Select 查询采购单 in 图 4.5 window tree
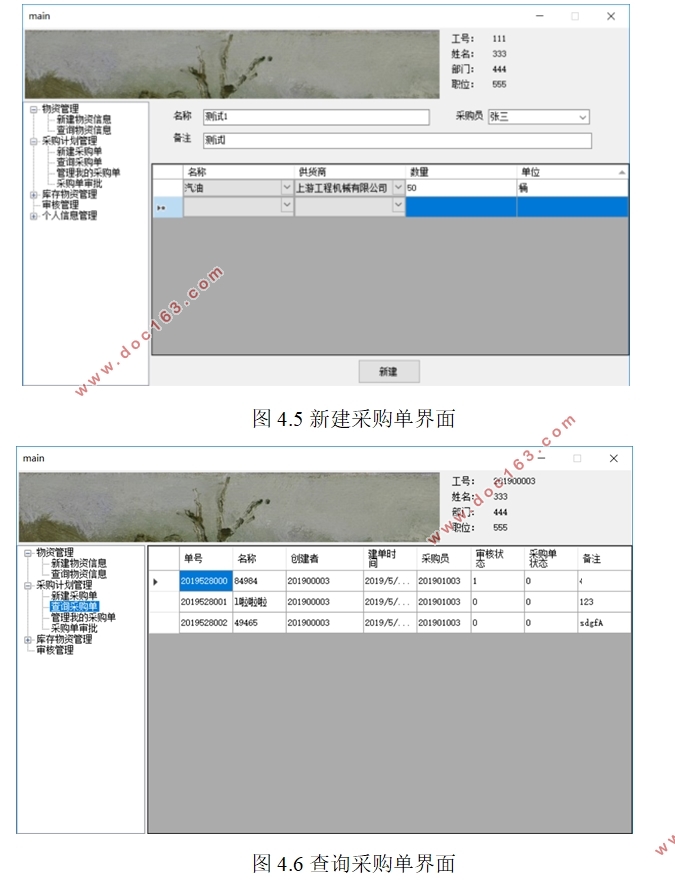This screenshot has height=883, width=675. click(x=79, y=163)
